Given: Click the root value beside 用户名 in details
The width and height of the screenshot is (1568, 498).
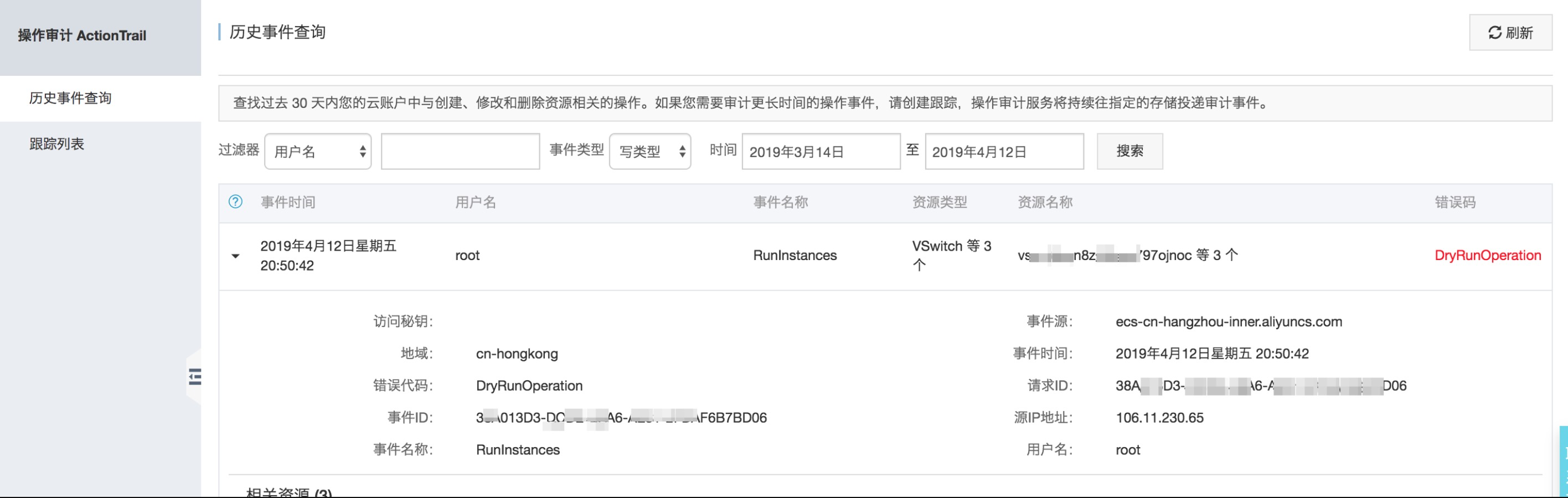Looking at the screenshot, I should coord(1128,450).
